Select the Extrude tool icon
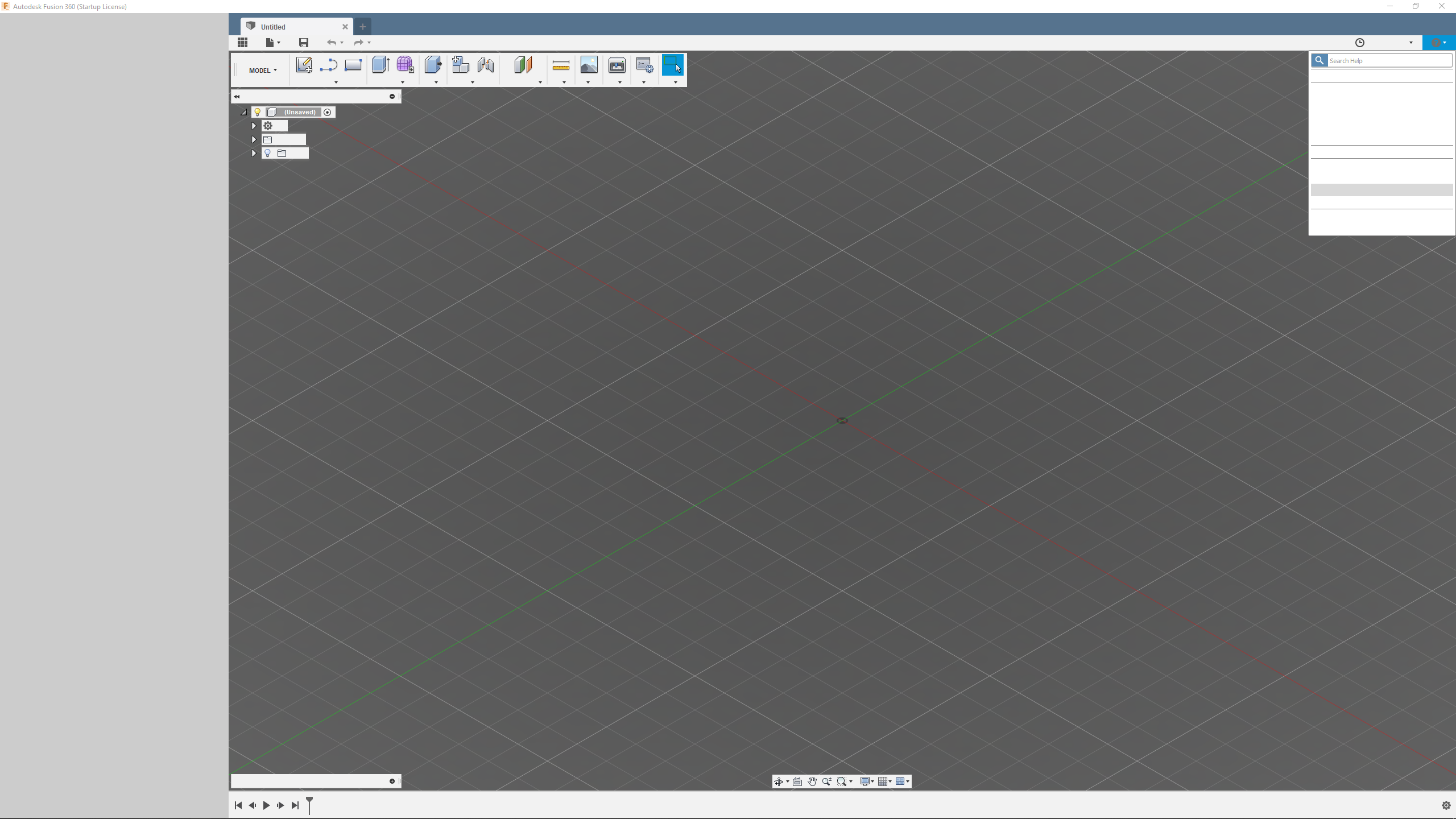Image resolution: width=1456 pixels, height=819 pixels. point(380,65)
